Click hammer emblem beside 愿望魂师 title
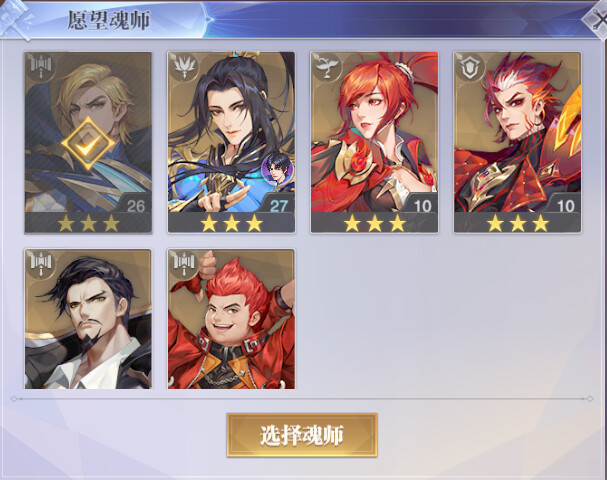The height and width of the screenshot is (480, 607). pos(15,19)
